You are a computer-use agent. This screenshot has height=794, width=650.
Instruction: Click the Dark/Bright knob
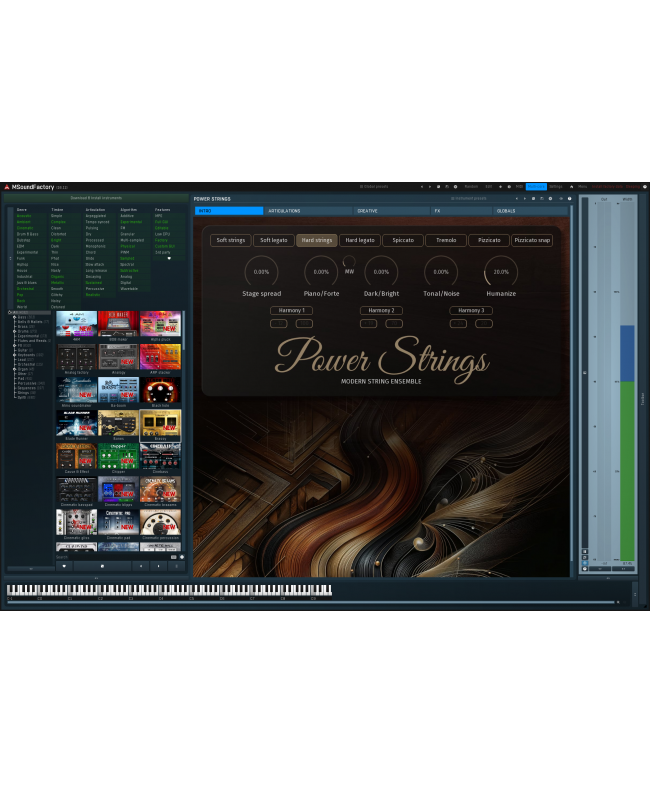click(381, 272)
